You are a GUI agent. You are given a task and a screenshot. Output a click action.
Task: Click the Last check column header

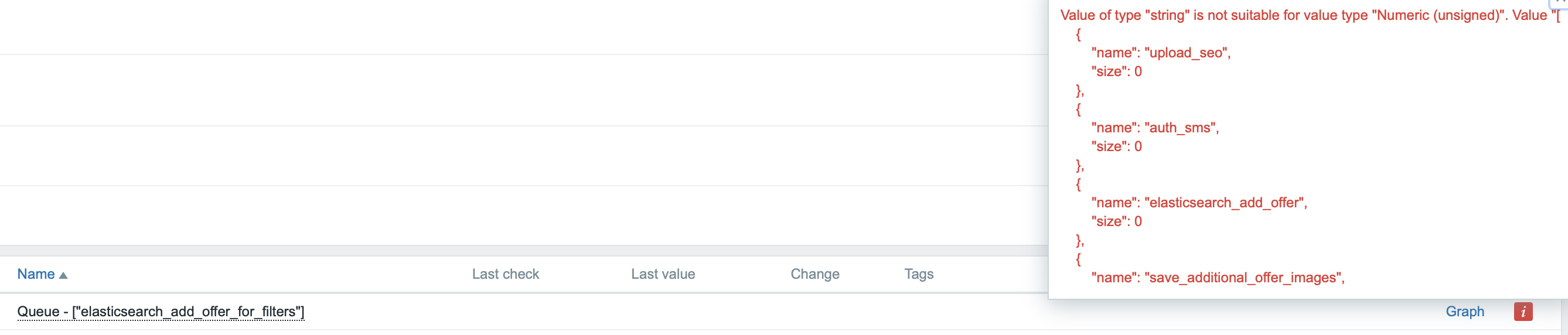(505, 274)
